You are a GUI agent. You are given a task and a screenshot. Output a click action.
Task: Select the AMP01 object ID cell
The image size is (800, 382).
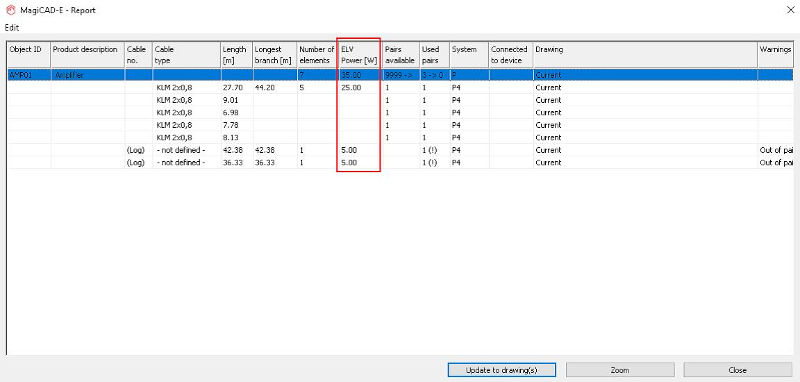[x=29, y=75]
